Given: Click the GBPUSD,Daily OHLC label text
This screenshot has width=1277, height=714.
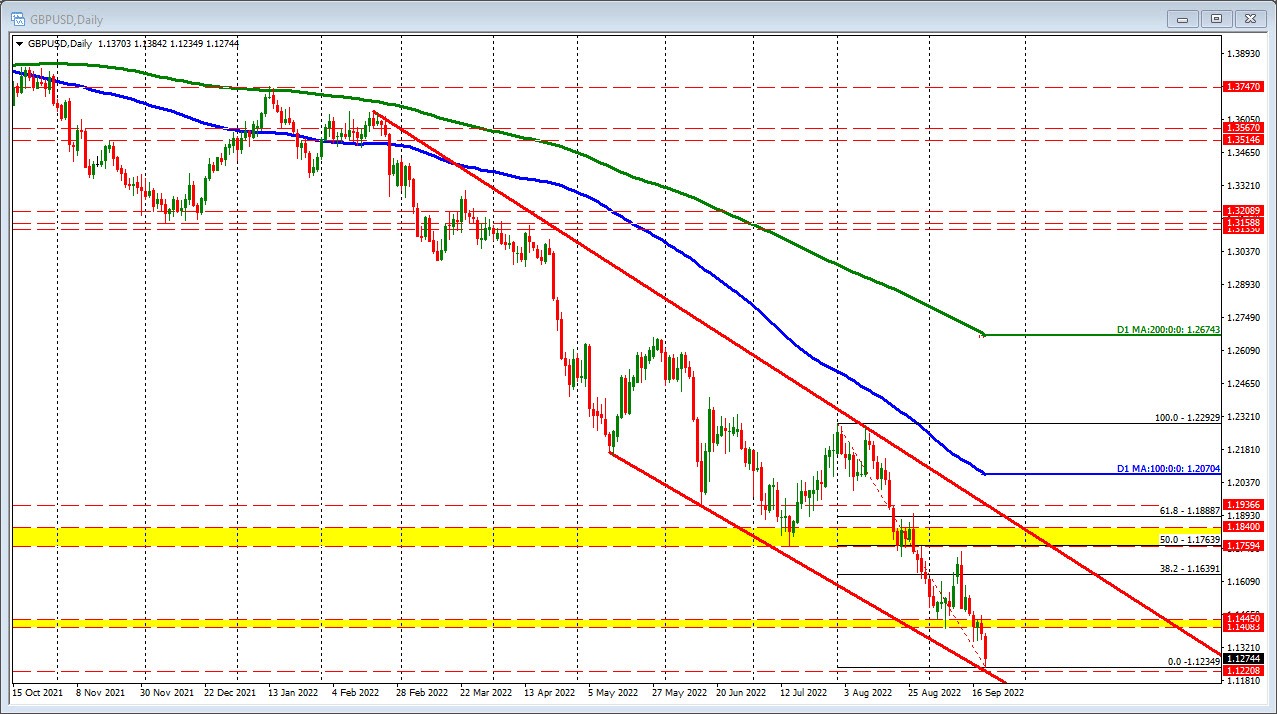Looking at the screenshot, I should pyautogui.click(x=133, y=43).
